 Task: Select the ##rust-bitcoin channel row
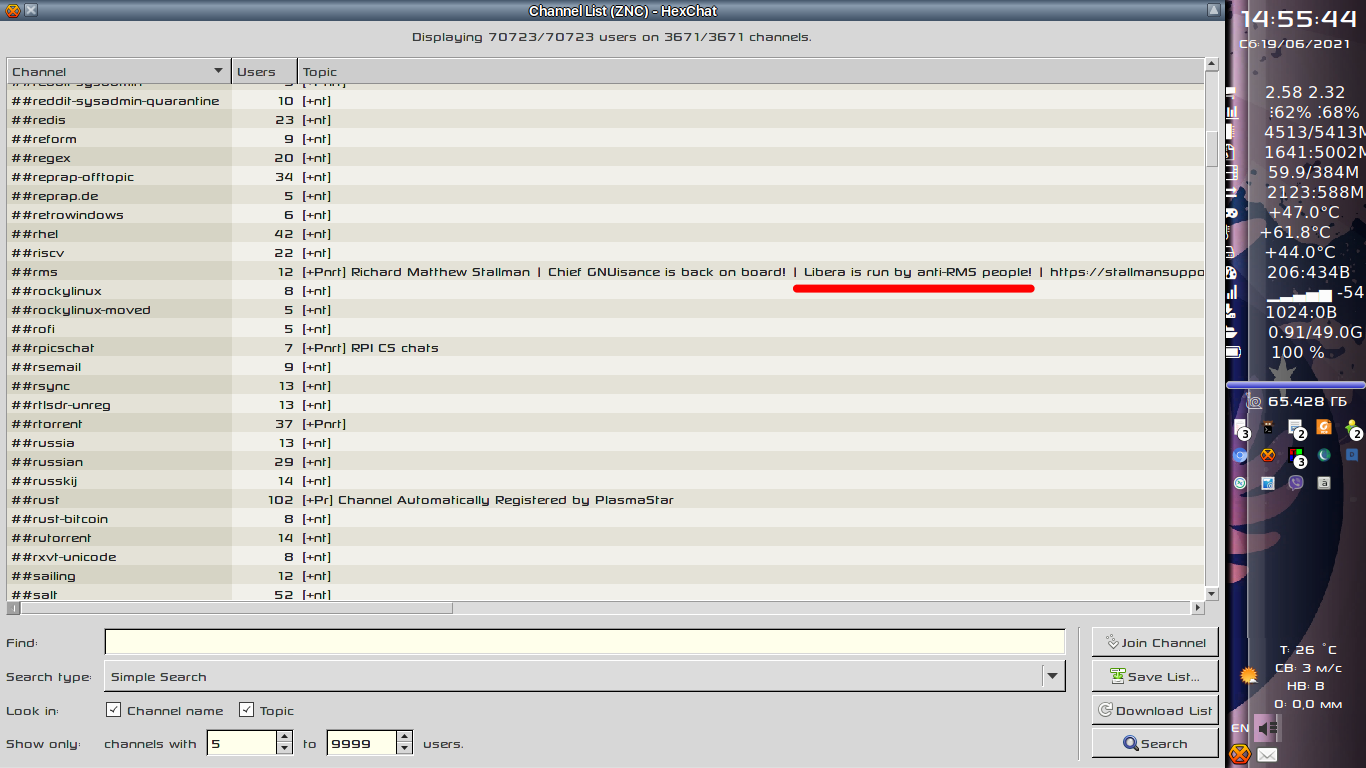point(605,519)
